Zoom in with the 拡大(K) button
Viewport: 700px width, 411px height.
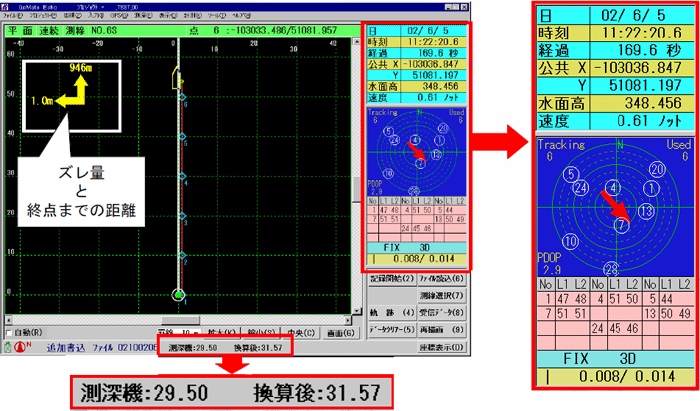pyautogui.click(x=221, y=333)
